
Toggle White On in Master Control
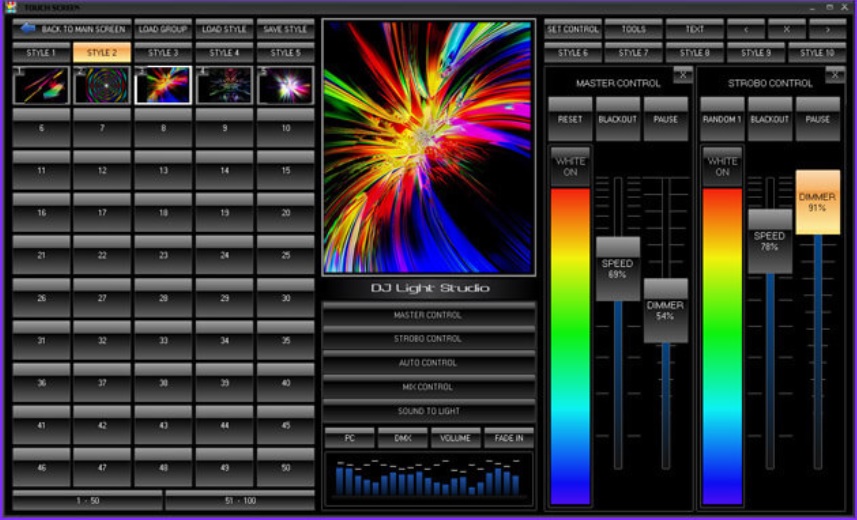pyautogui.click(x=571, y=166)
